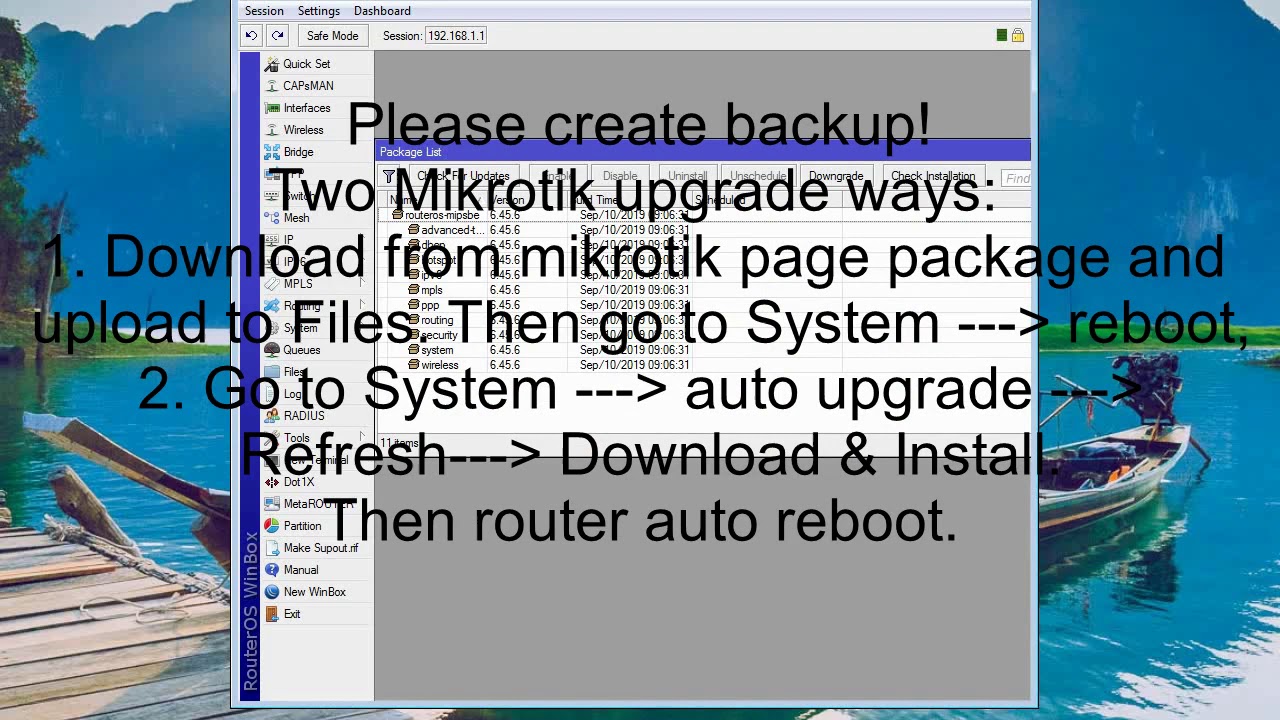Image resolution: width=1280 pixels, height=720 pixels.
Task: Click the Uninstall button
Action: 687,177
